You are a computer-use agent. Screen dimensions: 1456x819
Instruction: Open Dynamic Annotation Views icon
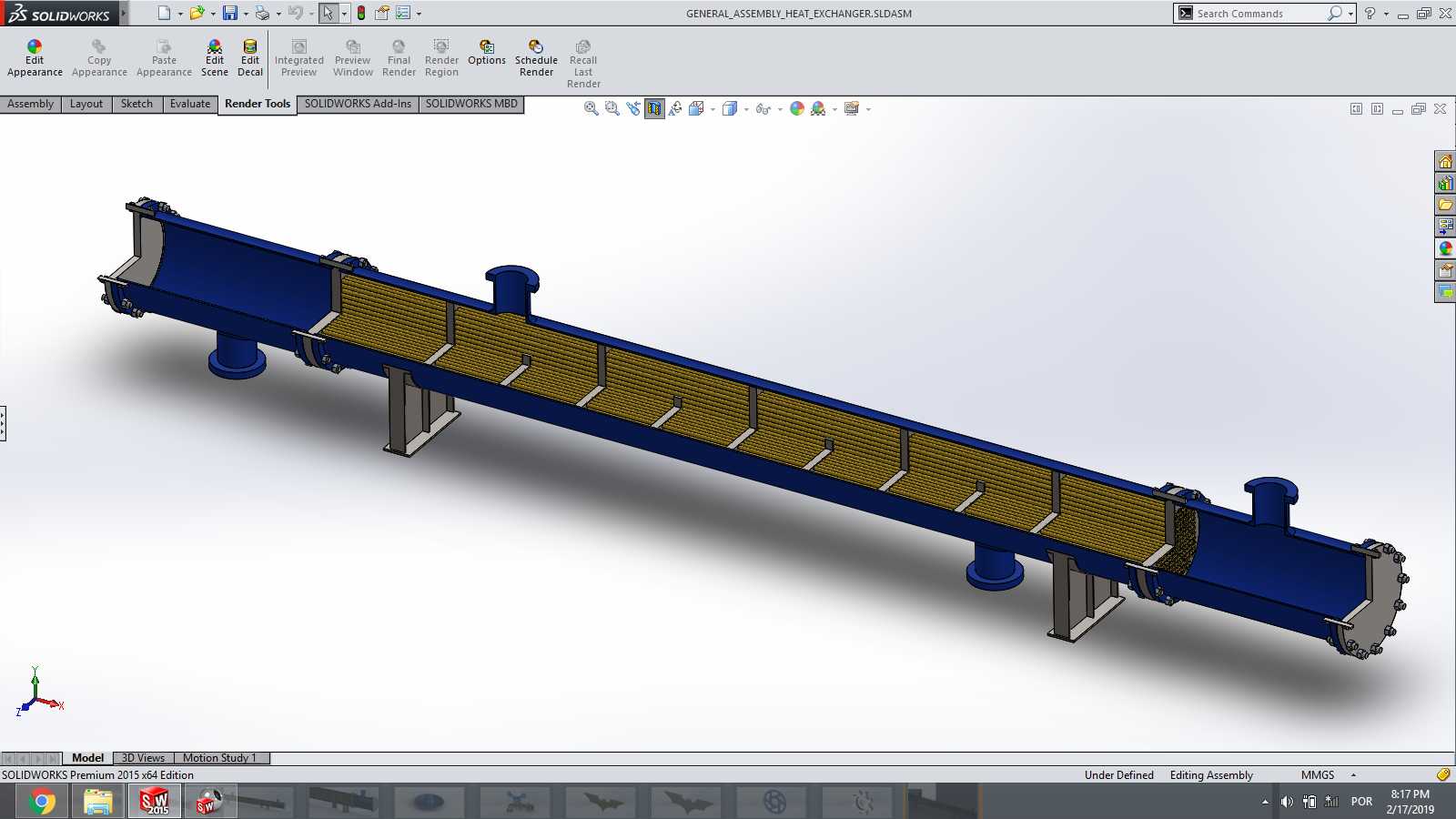(x=675, y=108)
